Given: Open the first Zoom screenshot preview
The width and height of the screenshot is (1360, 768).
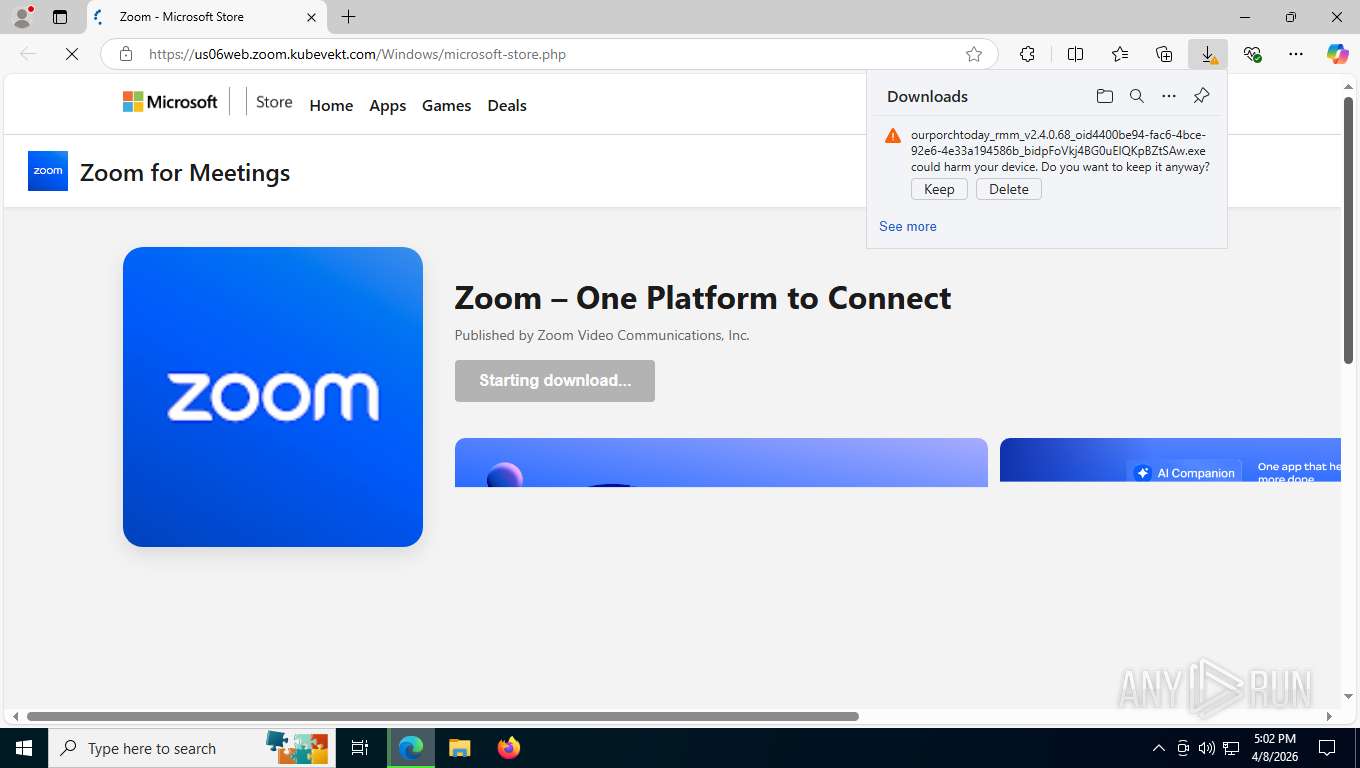Looking at the screenshot, I should coord(721,462).
